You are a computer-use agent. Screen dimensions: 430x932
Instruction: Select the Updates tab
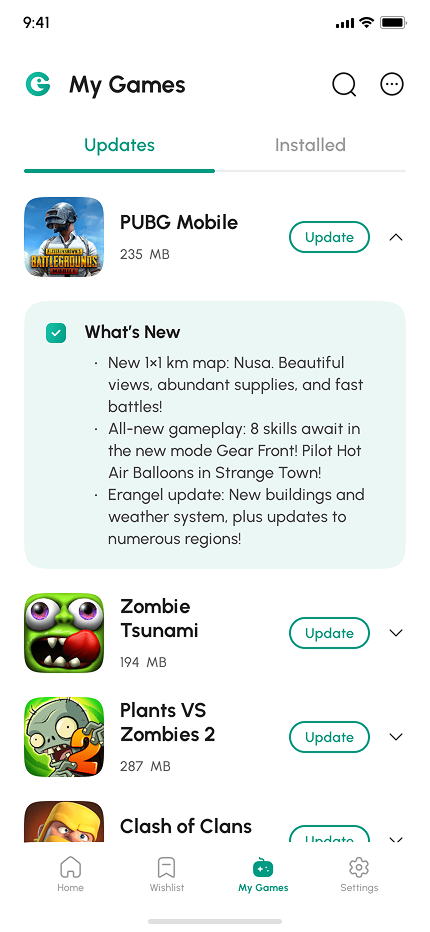[x=120, y=145]
